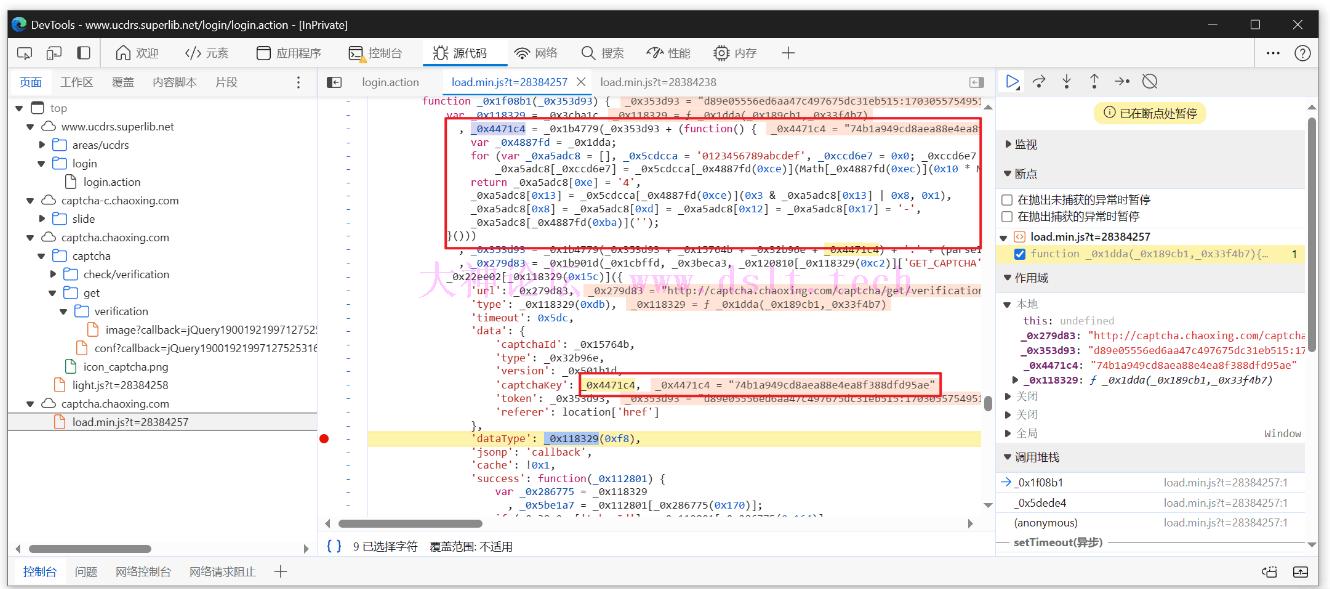Click the red breakpoint marker in gutter
The width and height of the screenshot is (1330, 589).
[324, 439]
